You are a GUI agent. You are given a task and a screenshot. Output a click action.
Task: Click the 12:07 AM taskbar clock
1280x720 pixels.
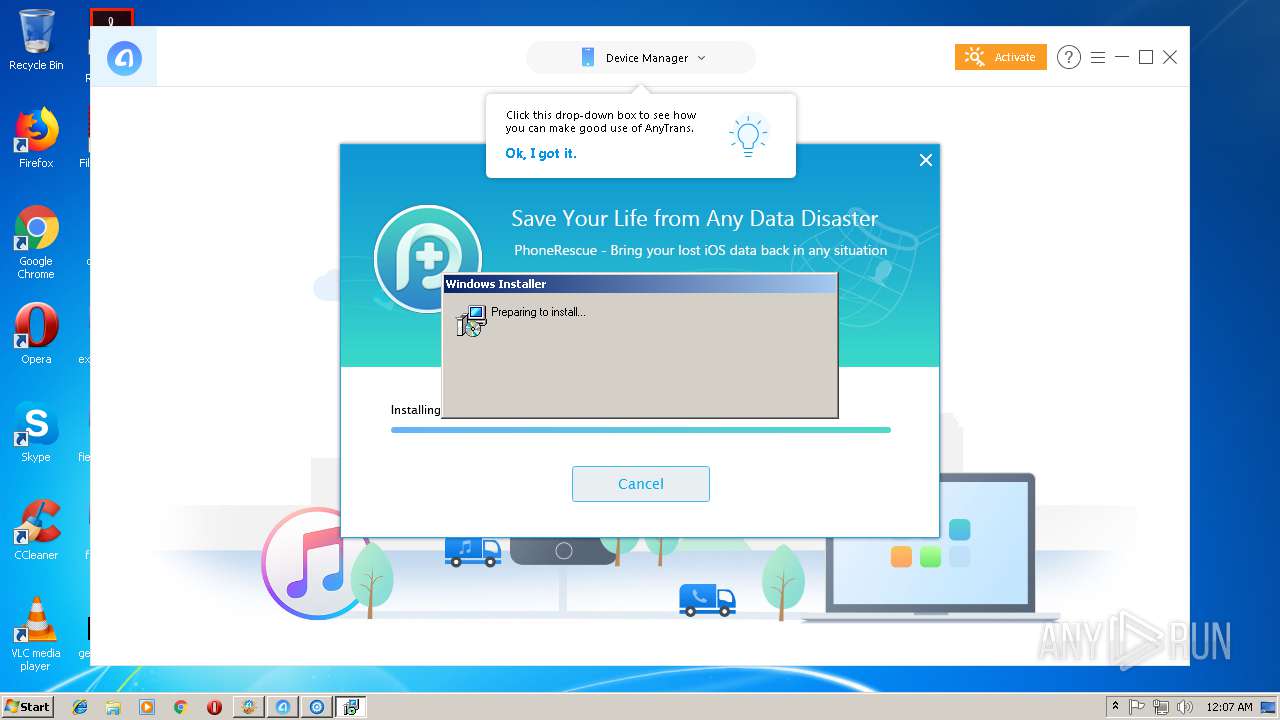click(1229, 707)
